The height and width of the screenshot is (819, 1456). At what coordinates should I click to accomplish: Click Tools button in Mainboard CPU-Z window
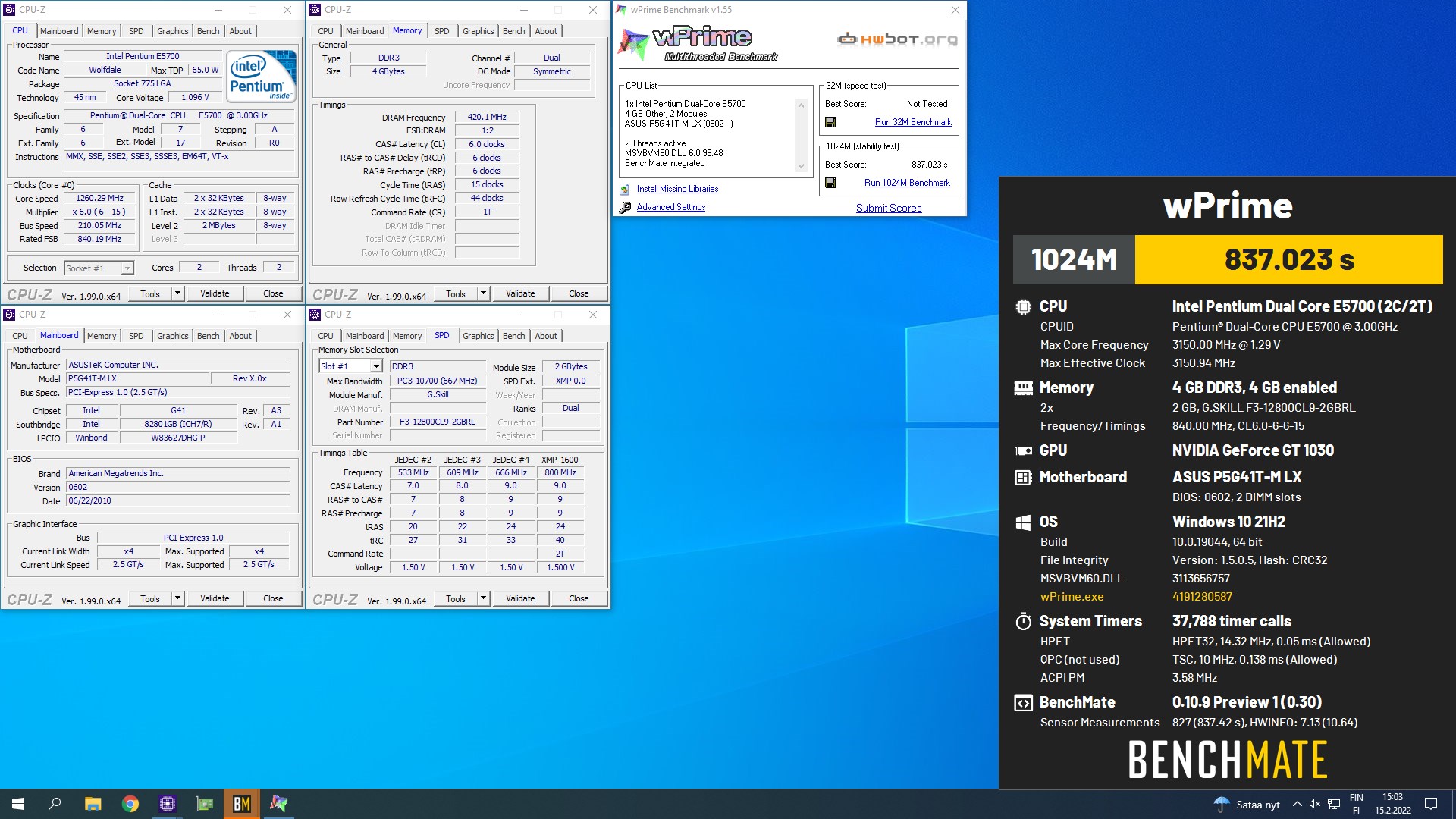[x=150, y=598]
